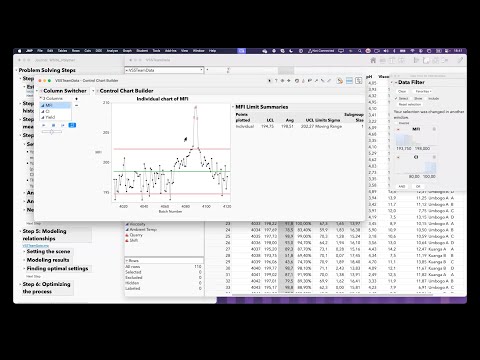
Task: Toggle the Select checkbox in Data Filter
Action: click(x=401, y=99)
